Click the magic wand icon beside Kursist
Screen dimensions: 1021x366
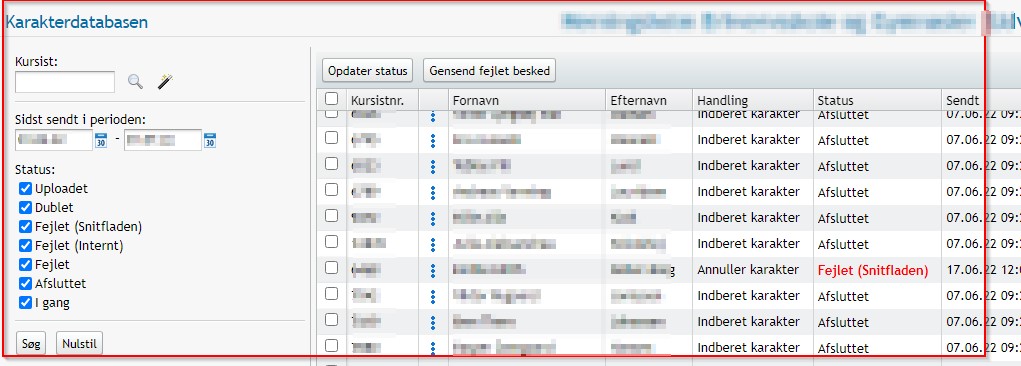[165, 81]
